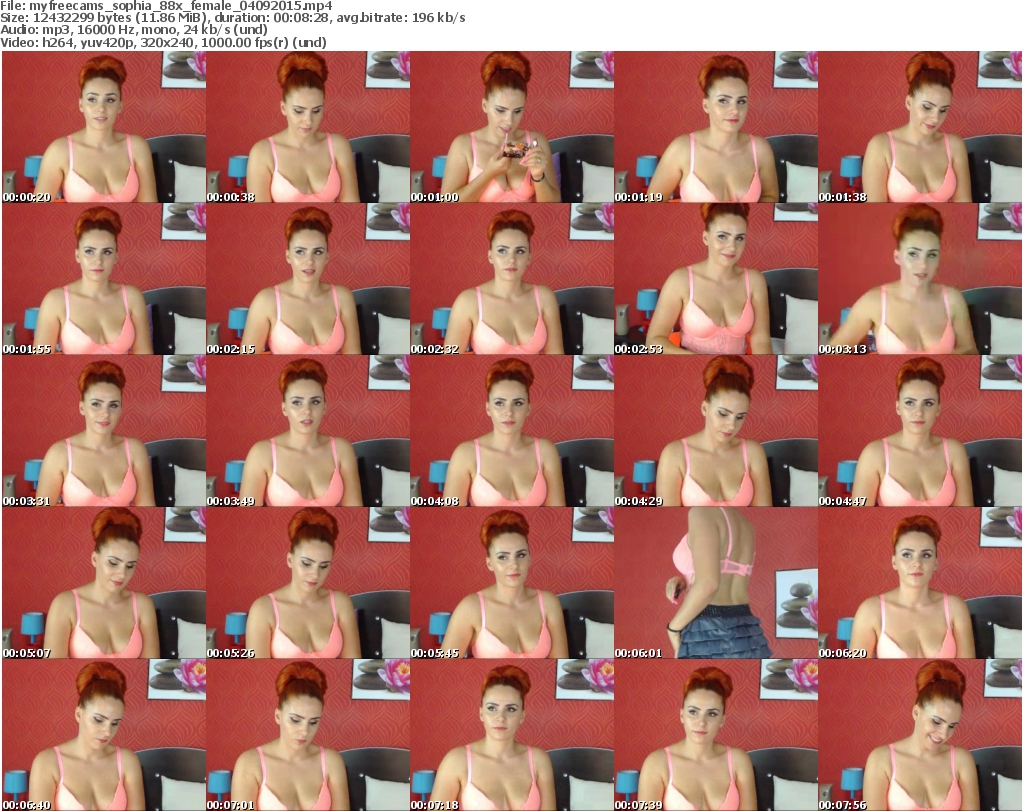
Task: Select the thumbnail stamped 00:06:20
Action: point(919,582)
